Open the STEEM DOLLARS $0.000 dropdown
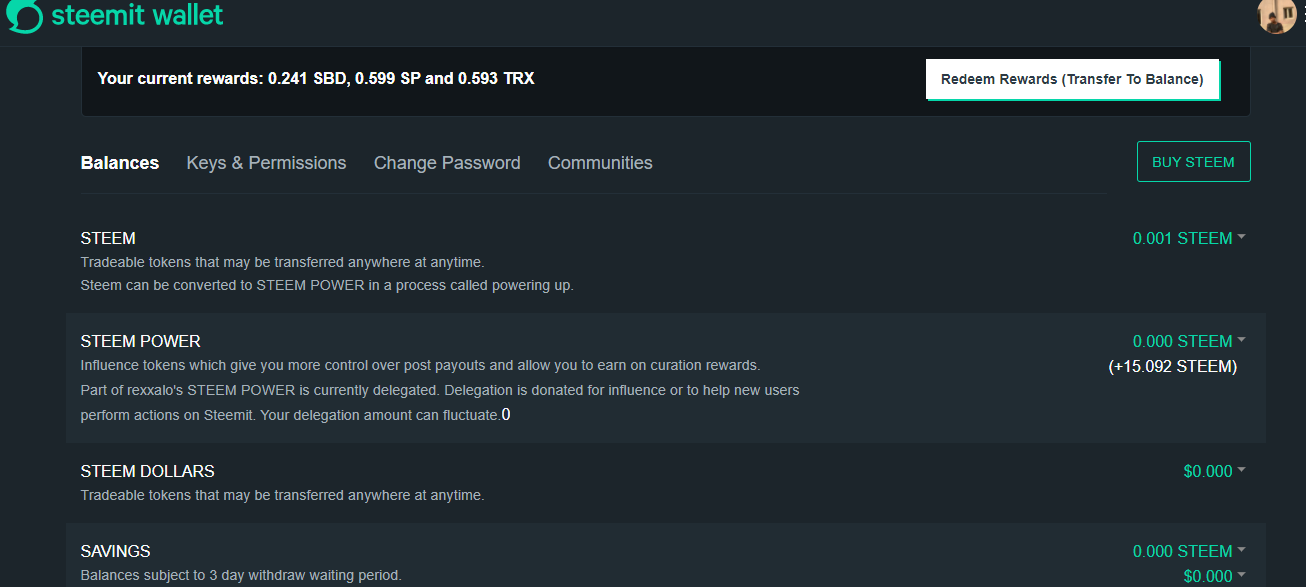This screenshot has width=1306, height=587. coord(1213,471)
